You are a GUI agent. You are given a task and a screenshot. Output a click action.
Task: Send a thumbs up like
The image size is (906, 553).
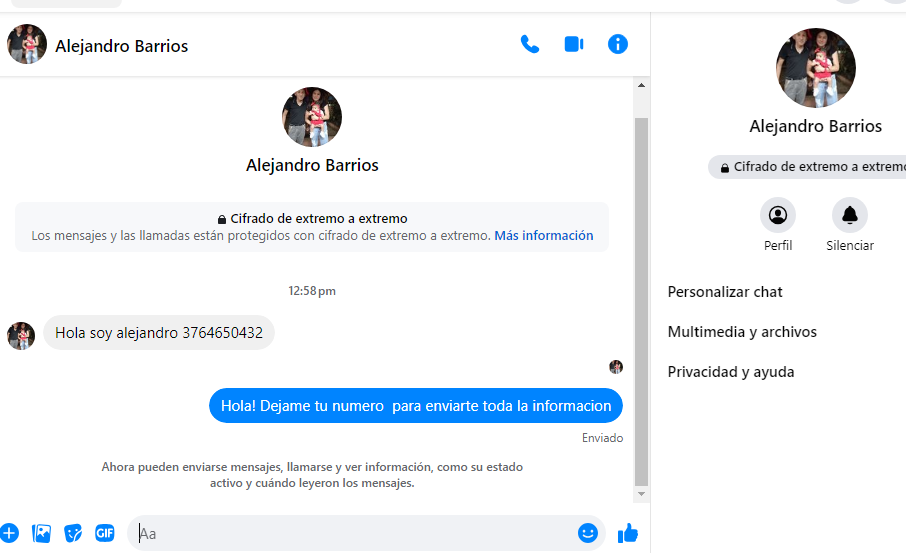[628, 533]
